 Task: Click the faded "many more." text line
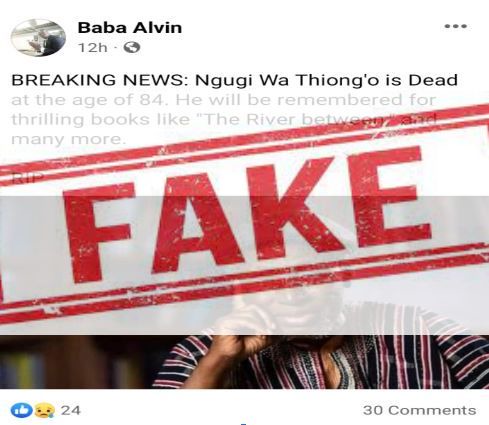pyautogui.click(x=67, y=139)
